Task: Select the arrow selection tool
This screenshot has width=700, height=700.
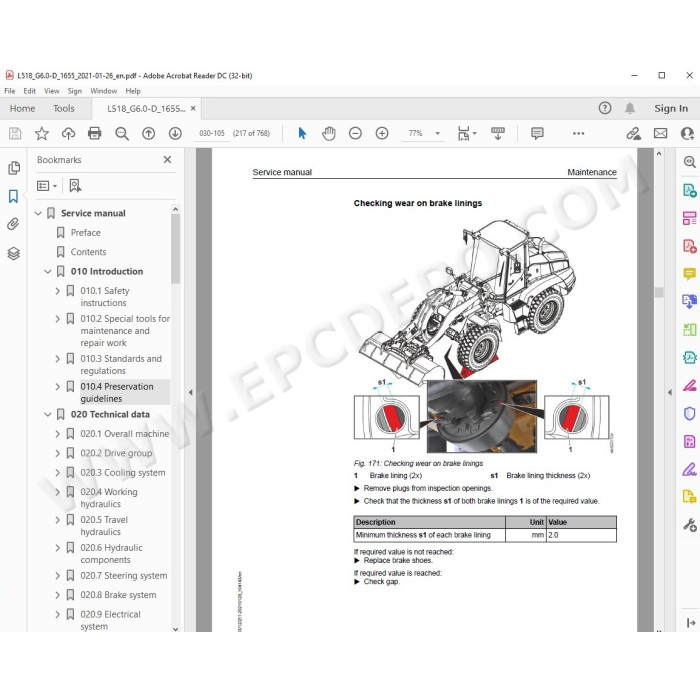Action: tap(302, 133)
